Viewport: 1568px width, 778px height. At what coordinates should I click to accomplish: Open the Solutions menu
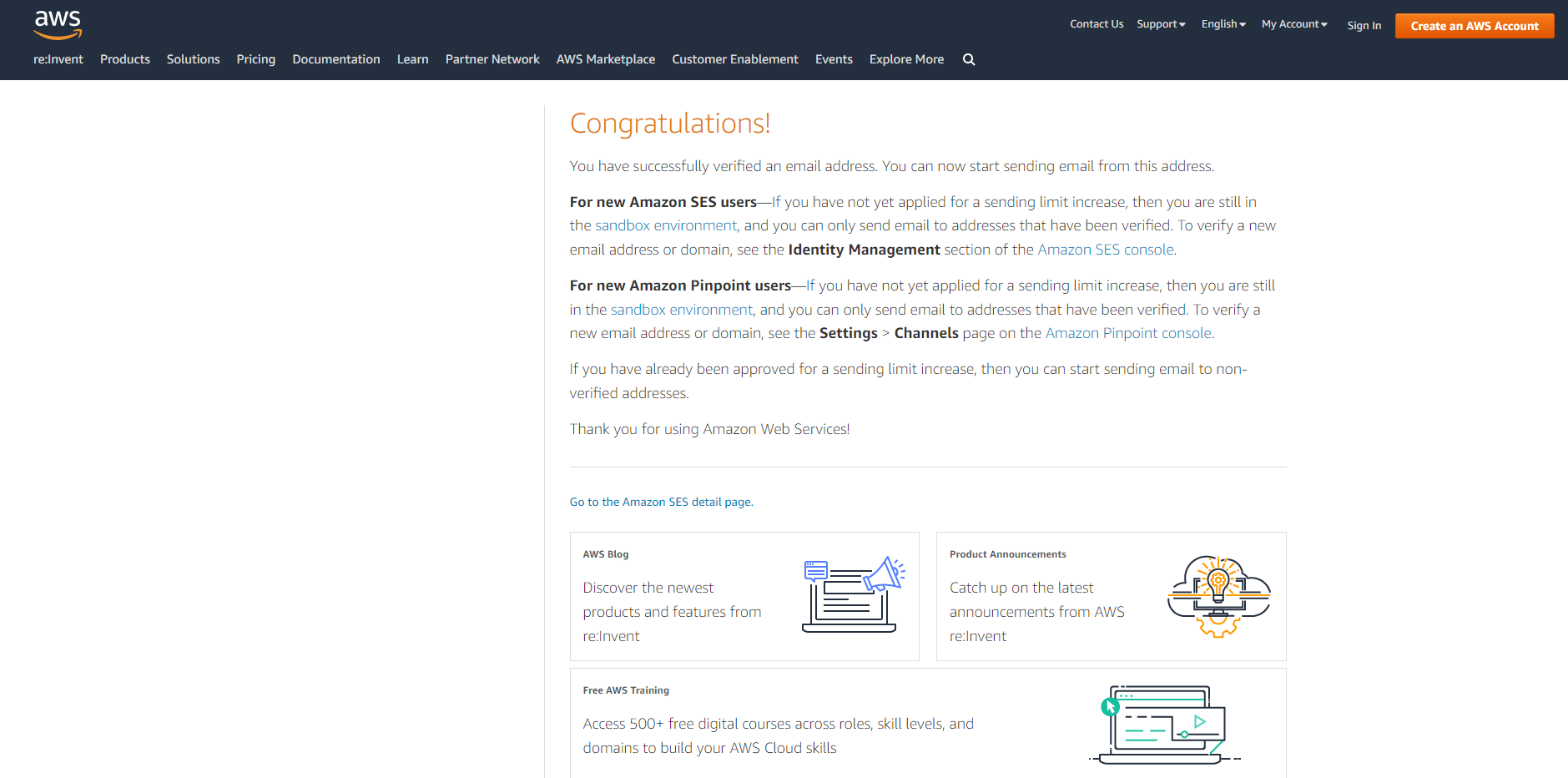click(194, 59)
